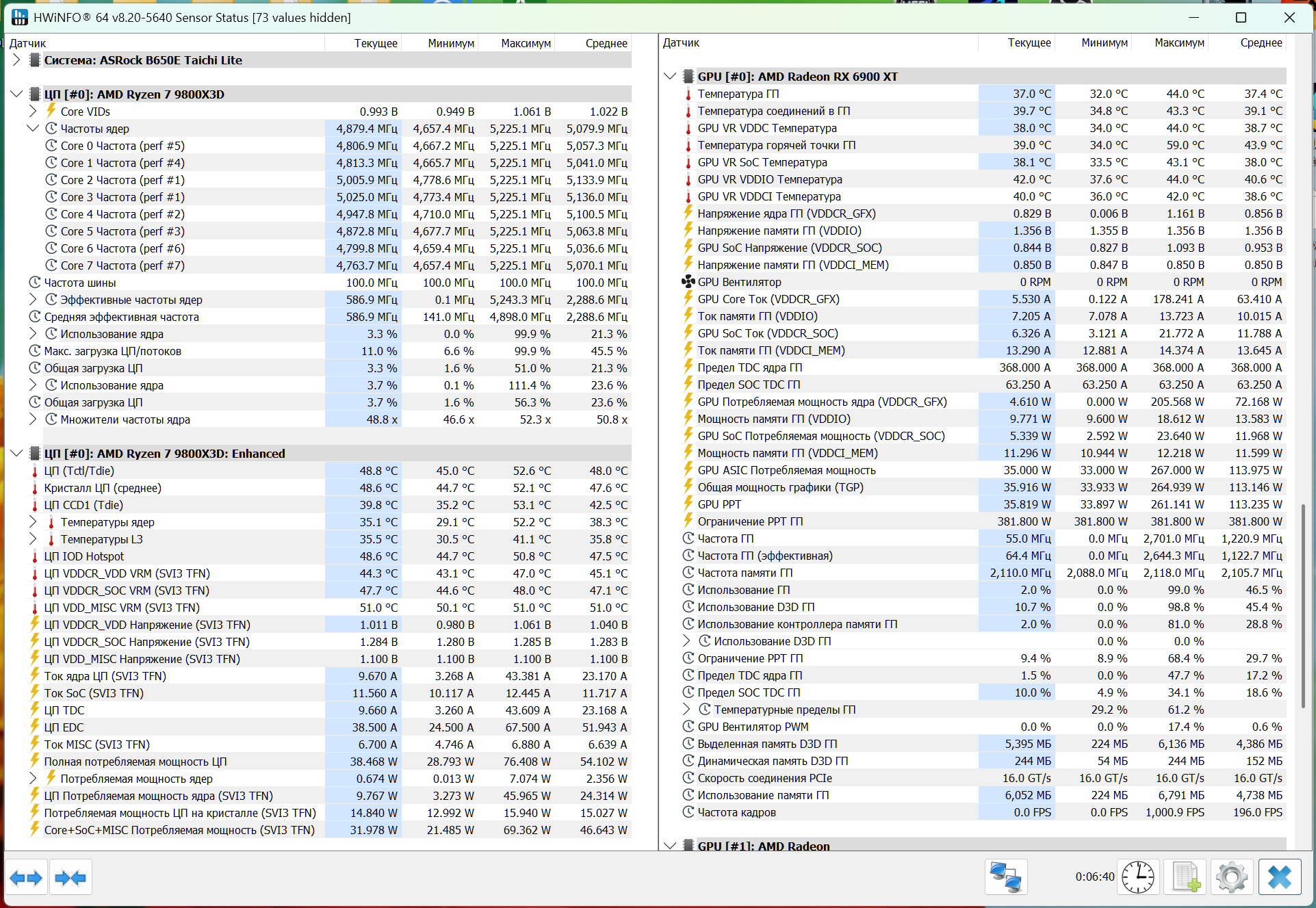Click the HWiNFO title bar app icon

(19, 17)
